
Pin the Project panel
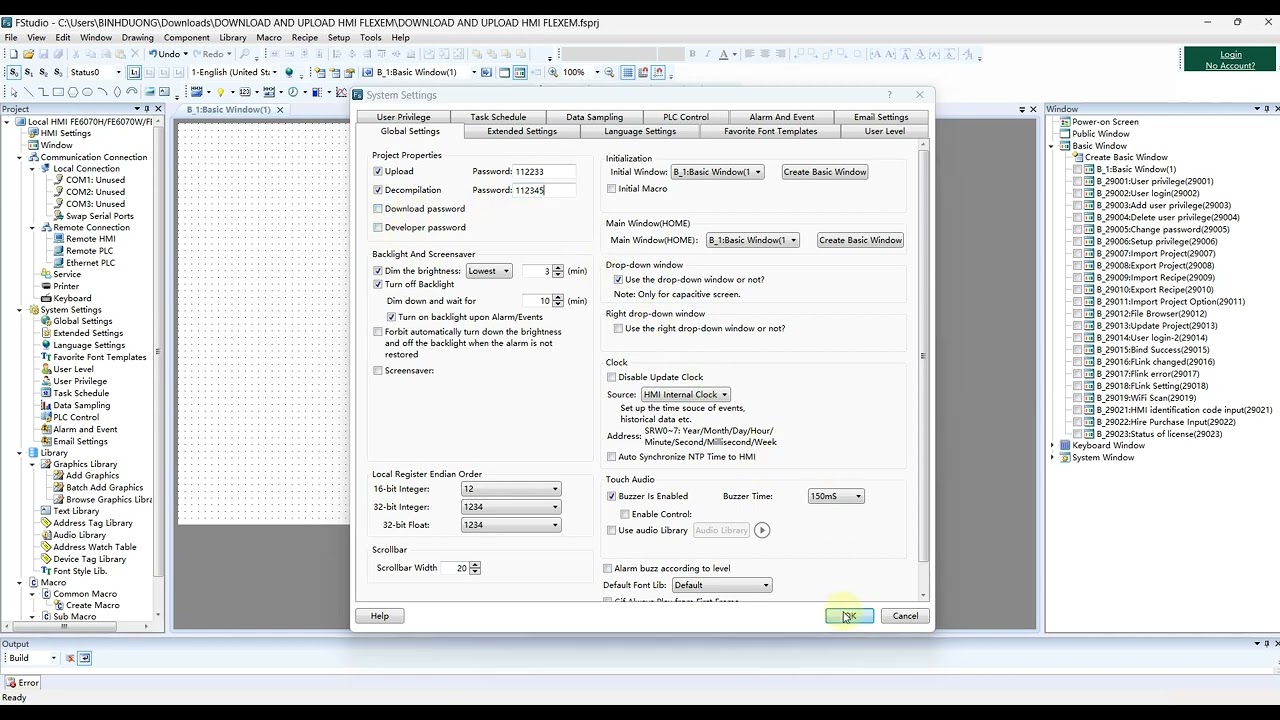[x=146, y=109]
